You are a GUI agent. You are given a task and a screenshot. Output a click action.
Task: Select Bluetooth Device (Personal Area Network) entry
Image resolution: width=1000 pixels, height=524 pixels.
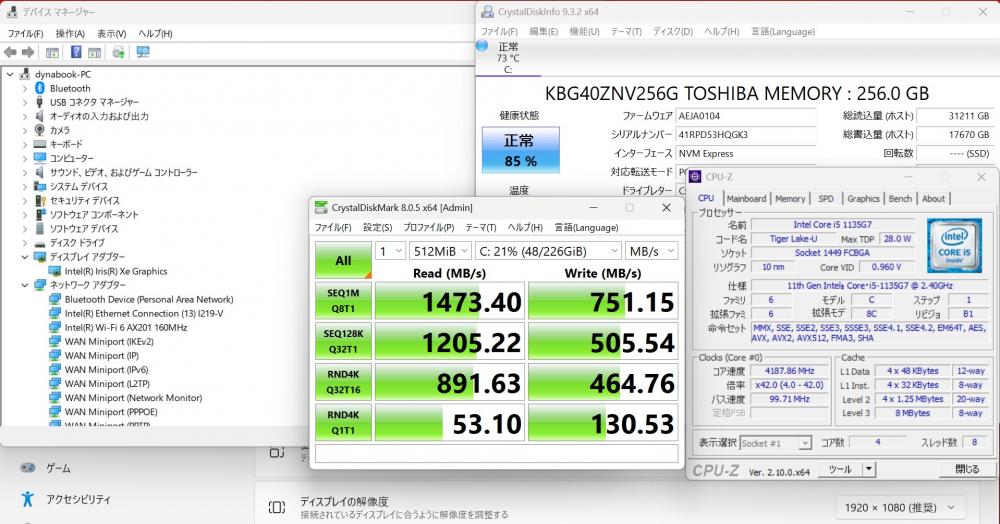click(x=149, y=299)
